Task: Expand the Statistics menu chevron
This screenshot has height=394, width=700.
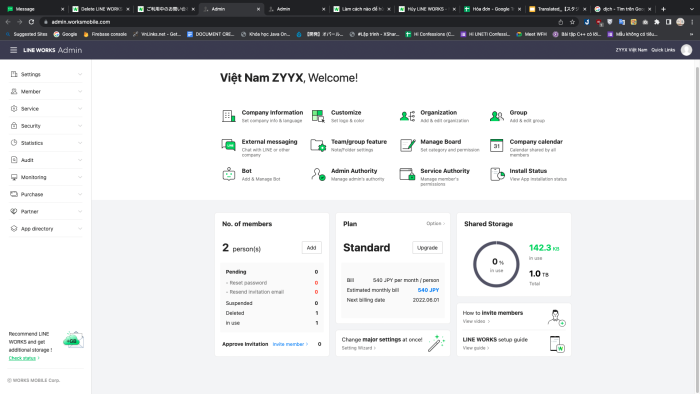Action: coord(80,143)
